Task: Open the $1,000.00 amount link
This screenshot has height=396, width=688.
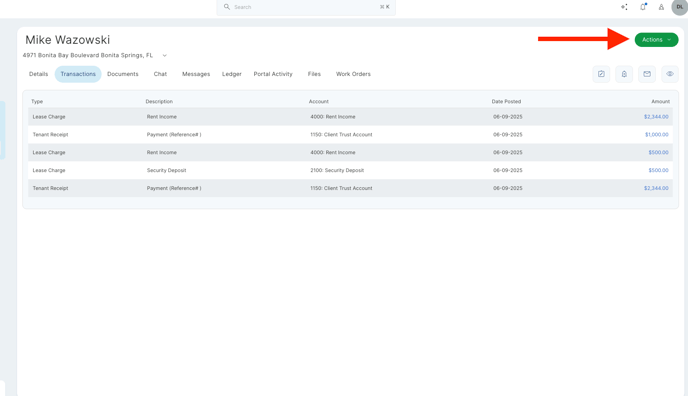Action: (657, 135)
